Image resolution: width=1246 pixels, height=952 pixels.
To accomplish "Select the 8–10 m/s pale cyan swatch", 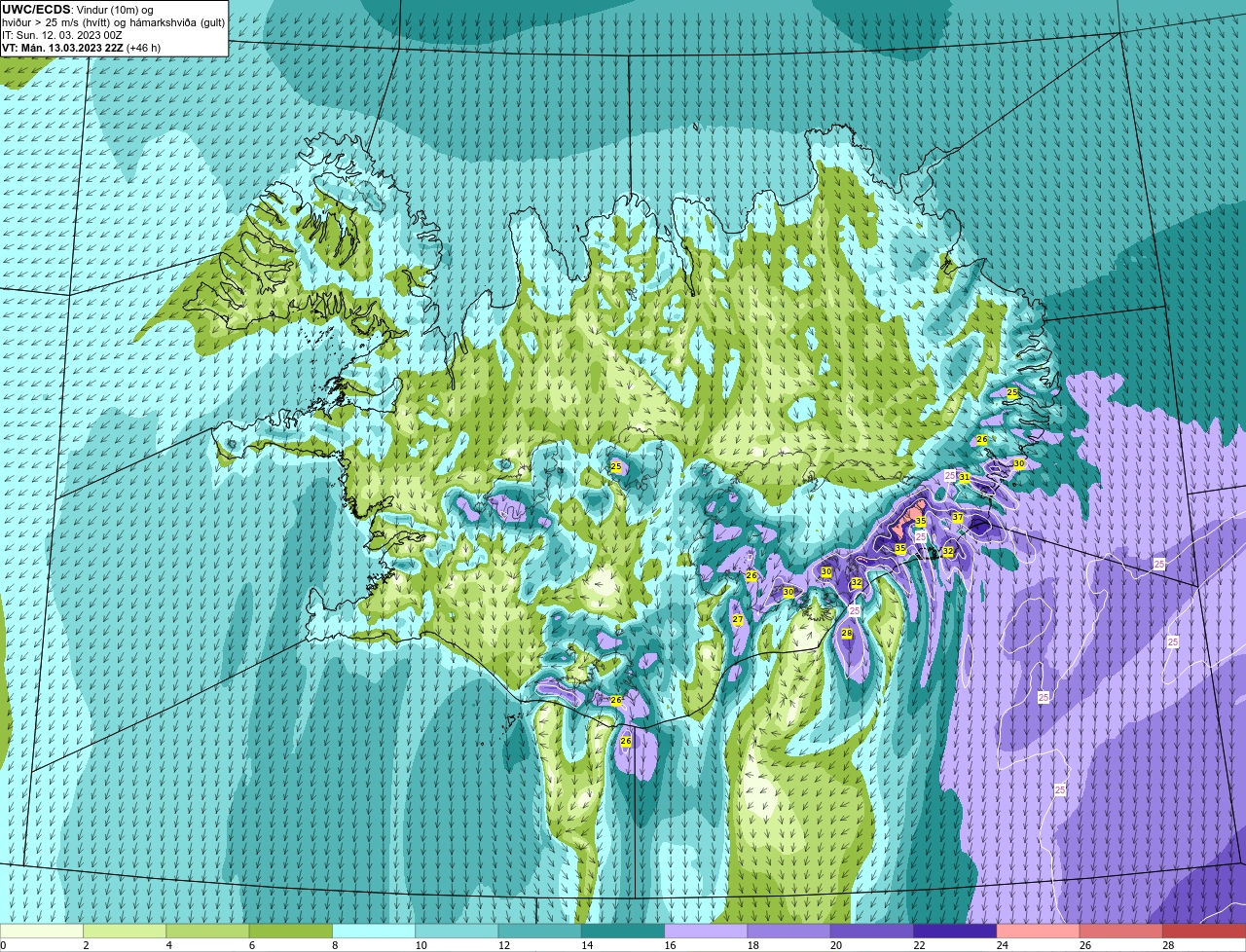I will (x=374, y=931).
